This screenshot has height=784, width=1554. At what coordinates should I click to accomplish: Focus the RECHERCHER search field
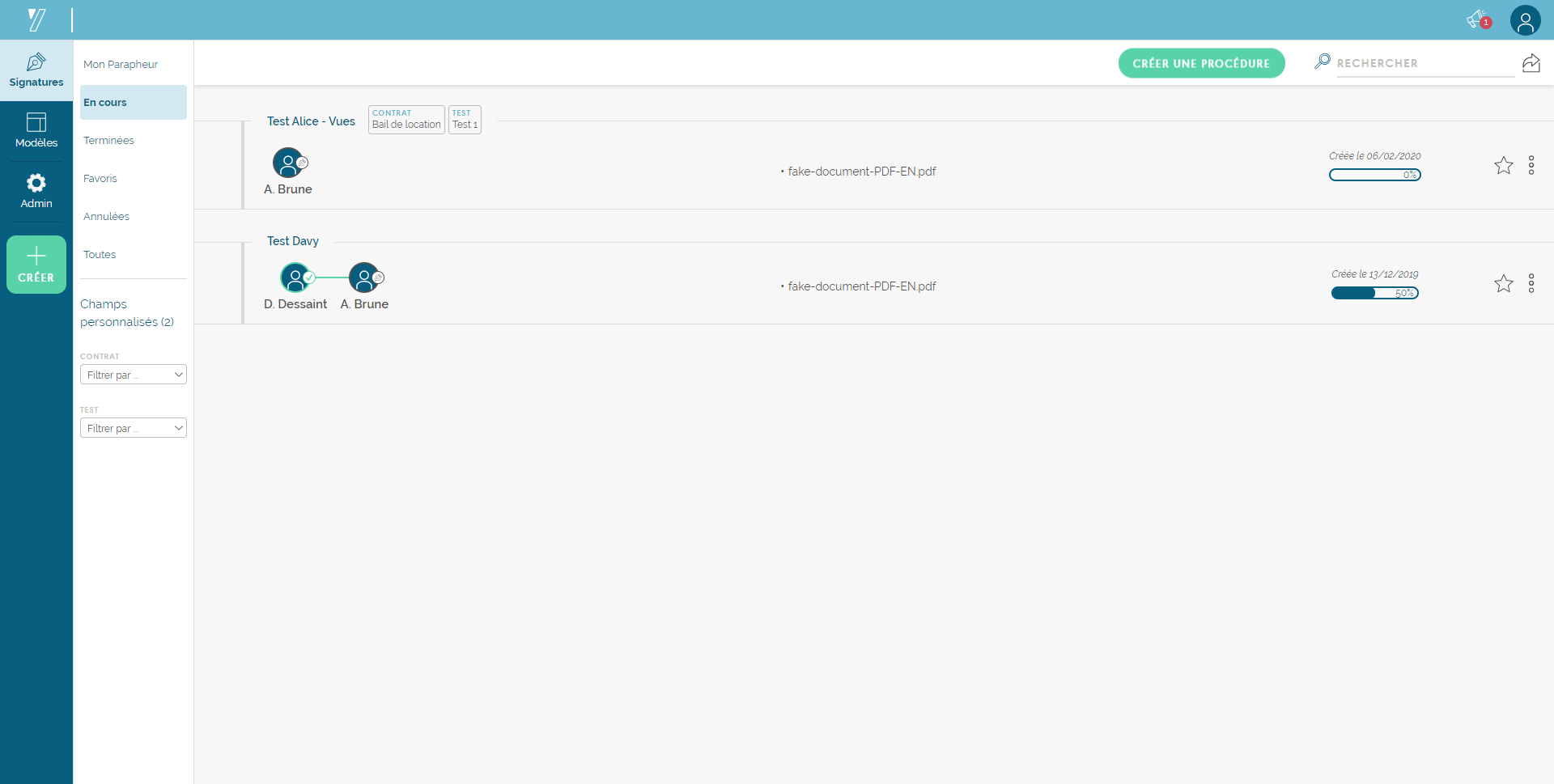[x=1424, y=63]
